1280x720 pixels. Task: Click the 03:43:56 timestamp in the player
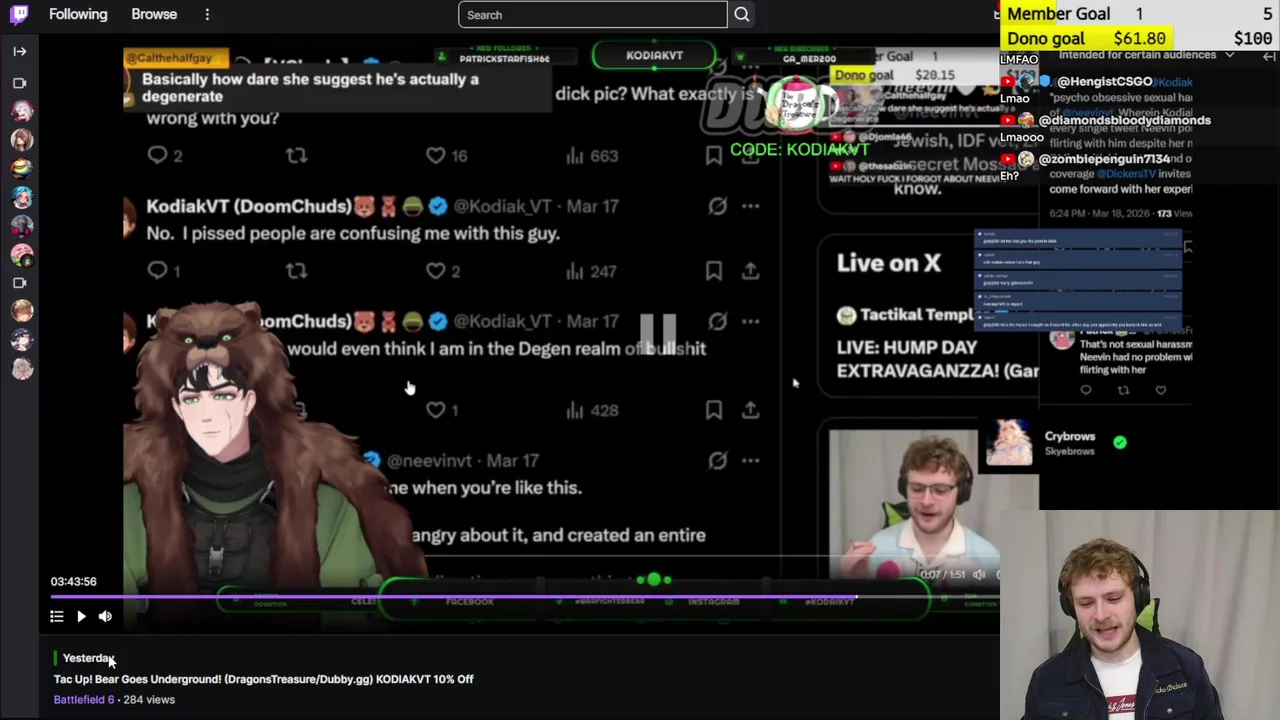74,581
